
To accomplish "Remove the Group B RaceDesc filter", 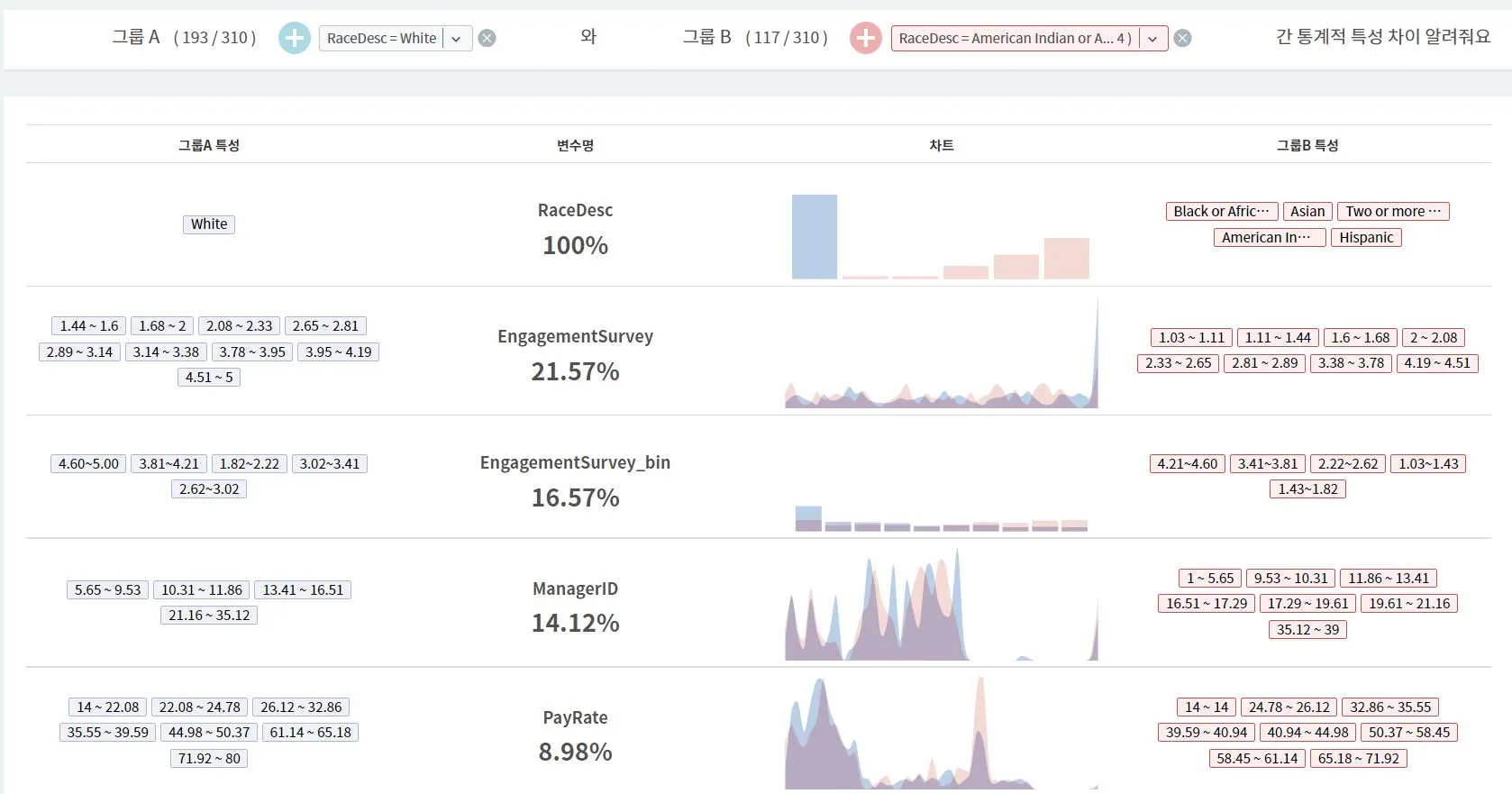I will pos(1183,38).
